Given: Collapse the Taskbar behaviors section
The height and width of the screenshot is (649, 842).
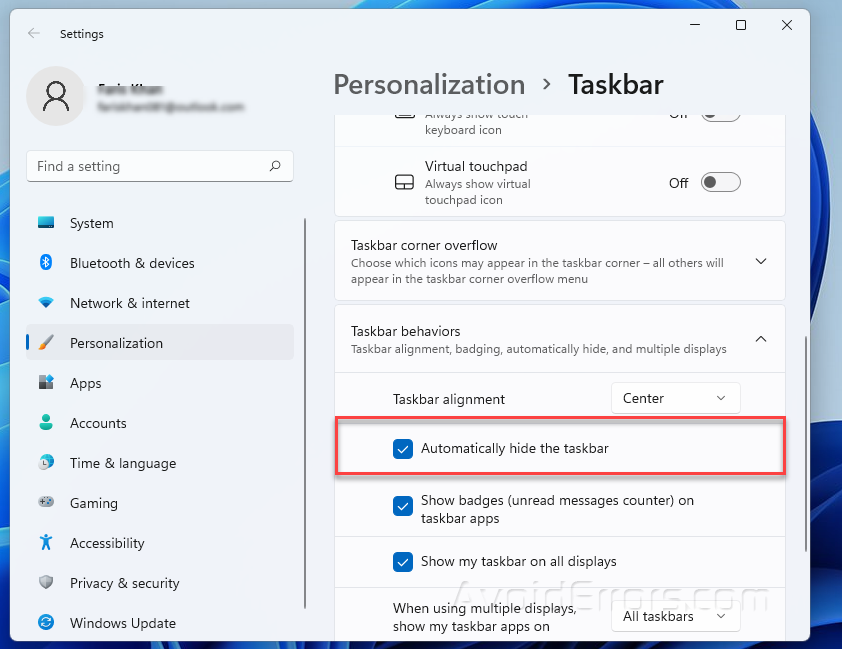Looking at the screenshot, I should (x=760, y=338).
